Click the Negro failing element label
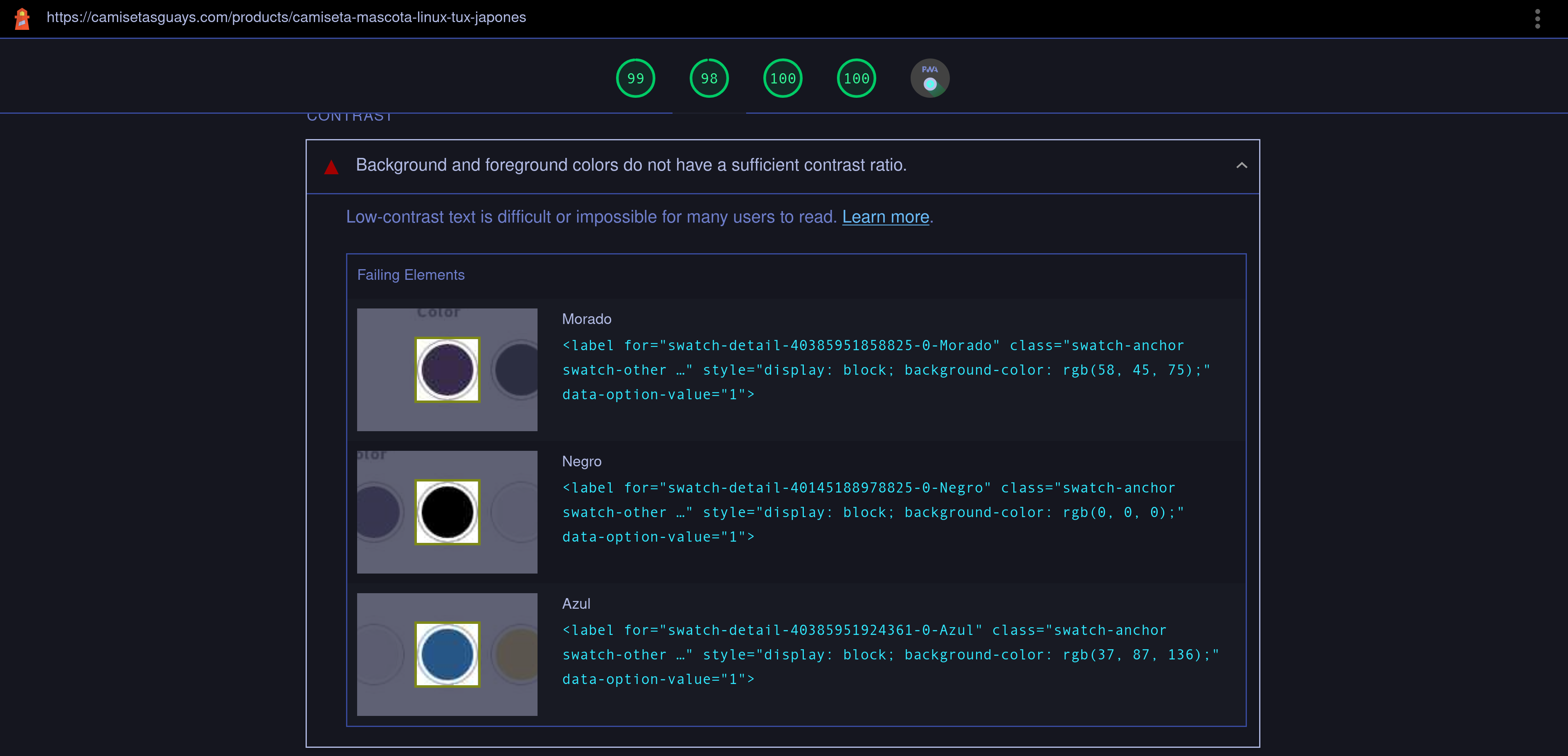This screenshot has height=756, width=1568. tap(871, 512)
